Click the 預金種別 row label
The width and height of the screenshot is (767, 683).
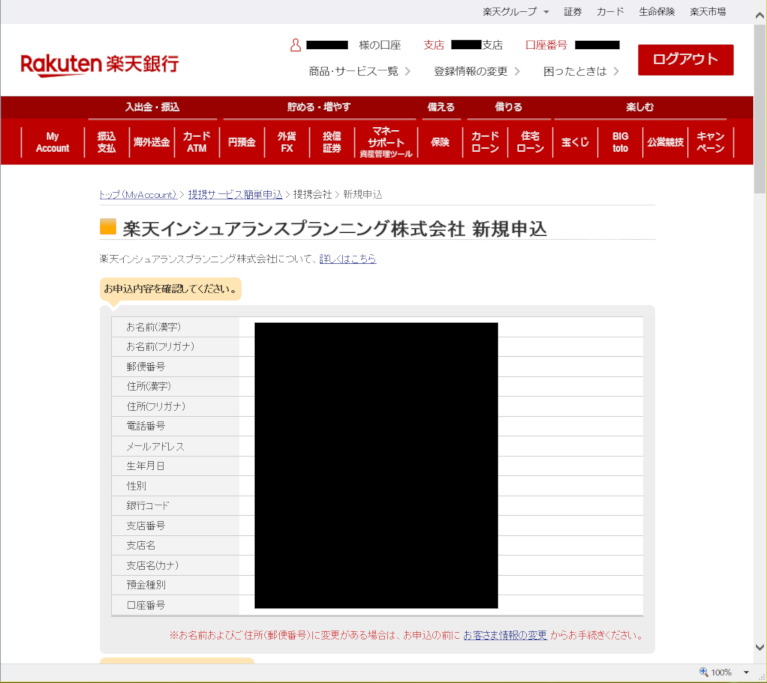(x=146, y=585)
